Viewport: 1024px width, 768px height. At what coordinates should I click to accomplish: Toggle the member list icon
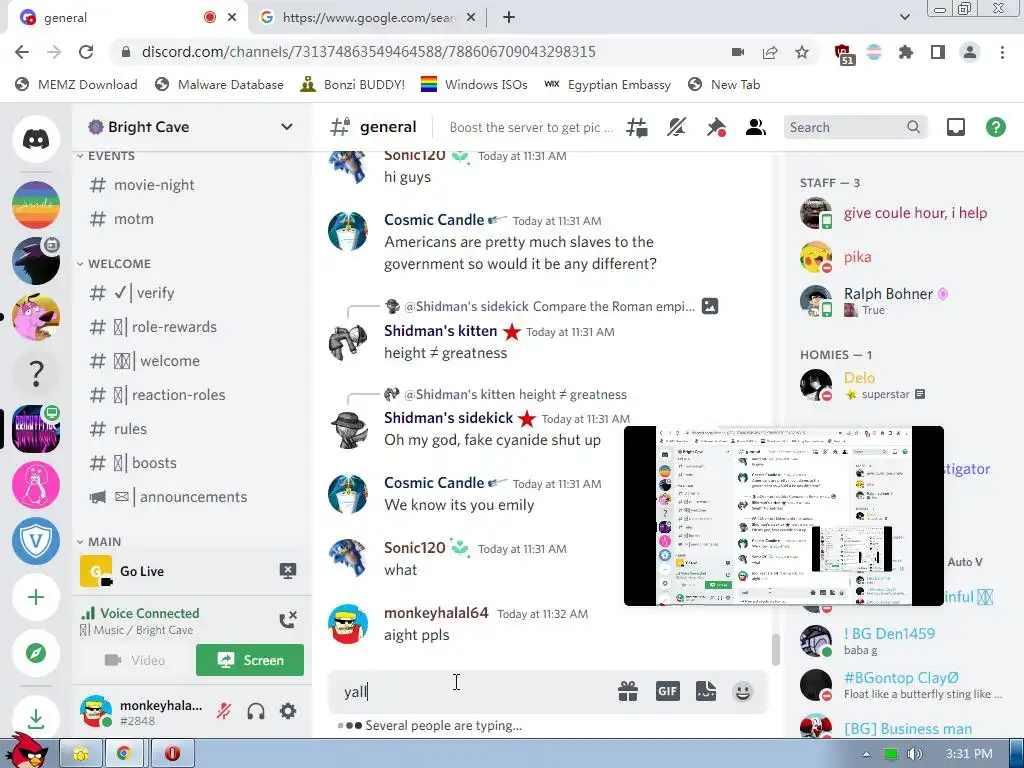pyautogui.click(x=756, y=127)
